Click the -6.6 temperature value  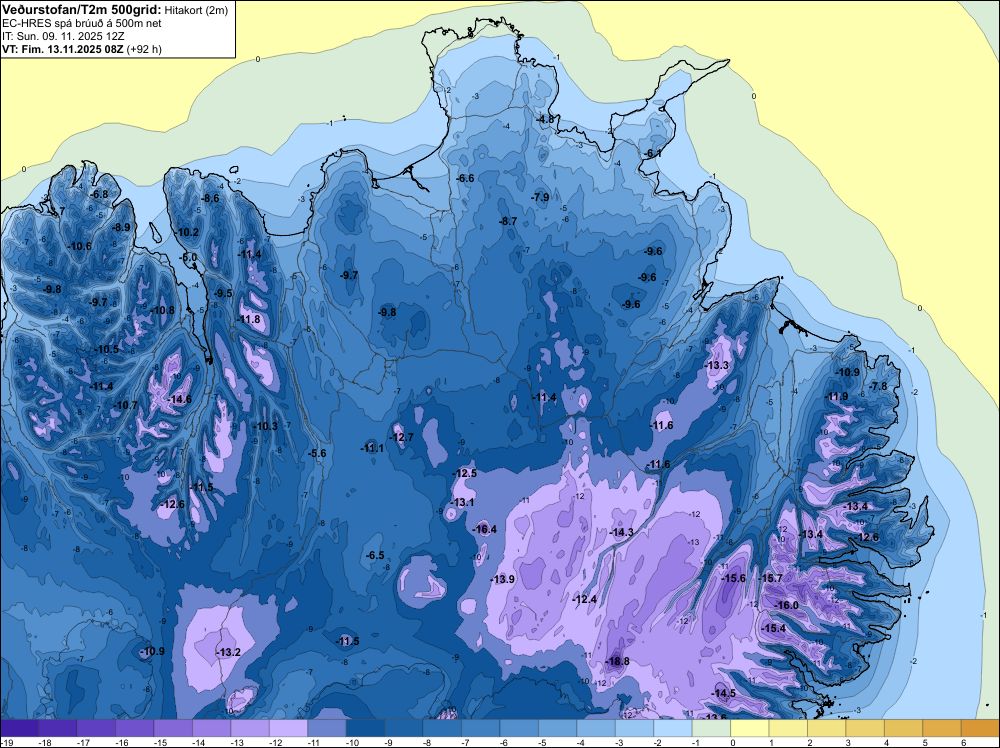(465, 178)
